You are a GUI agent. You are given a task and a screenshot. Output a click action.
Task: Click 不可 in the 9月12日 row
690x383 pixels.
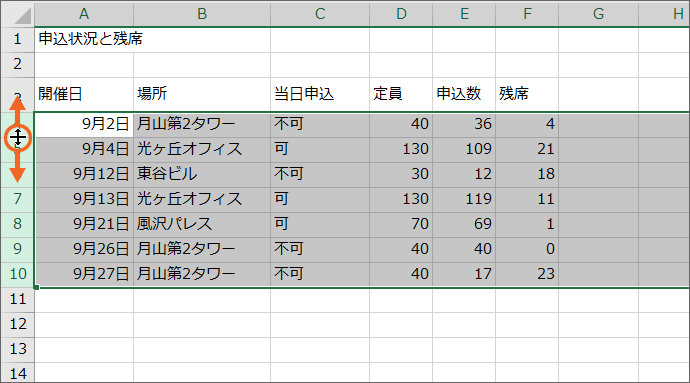point(320,174)
